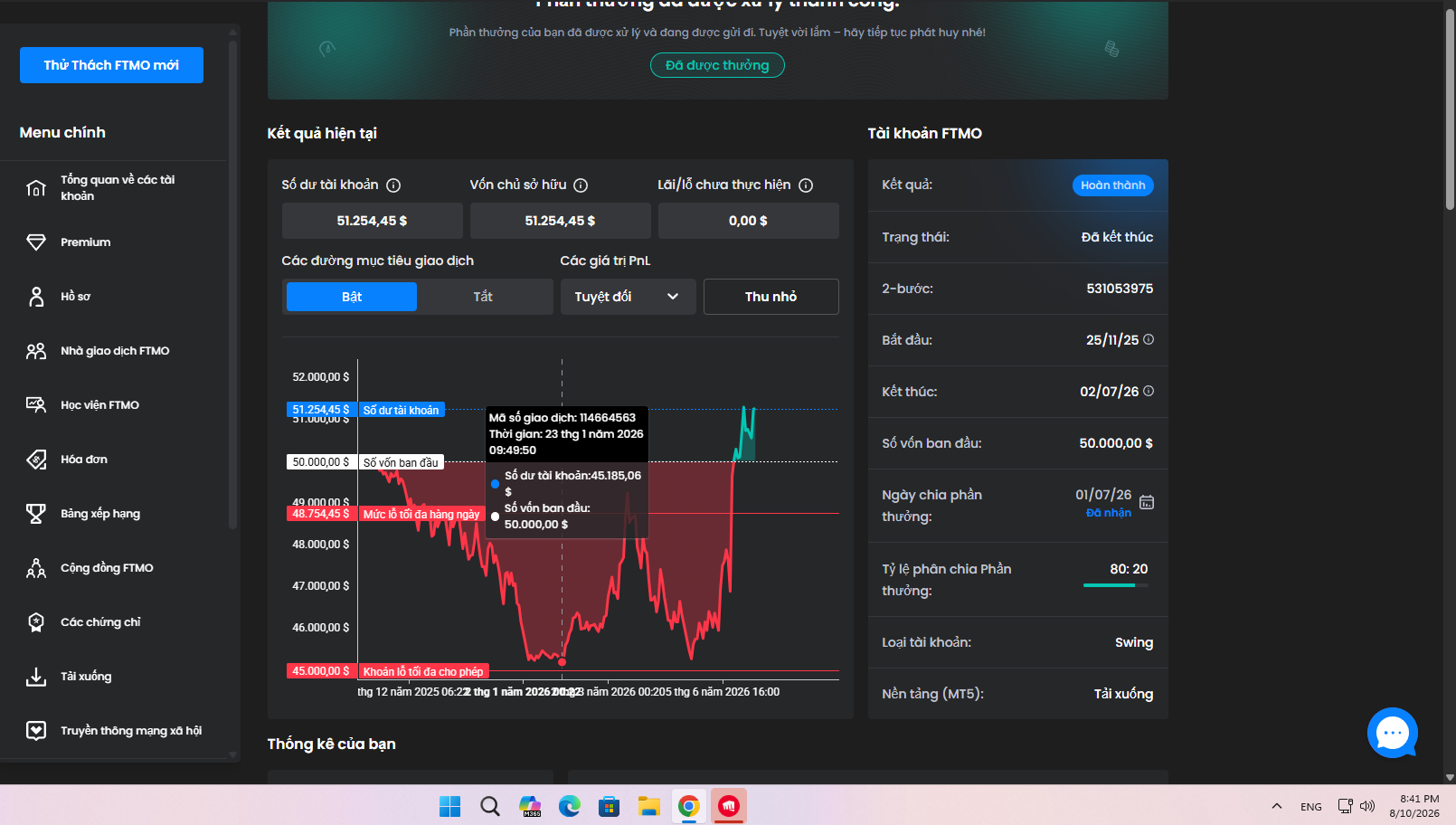Viewport: 1456px width, 825px height.
Task: Click the red lowest-point chart marker
Action: pos(563,662)
